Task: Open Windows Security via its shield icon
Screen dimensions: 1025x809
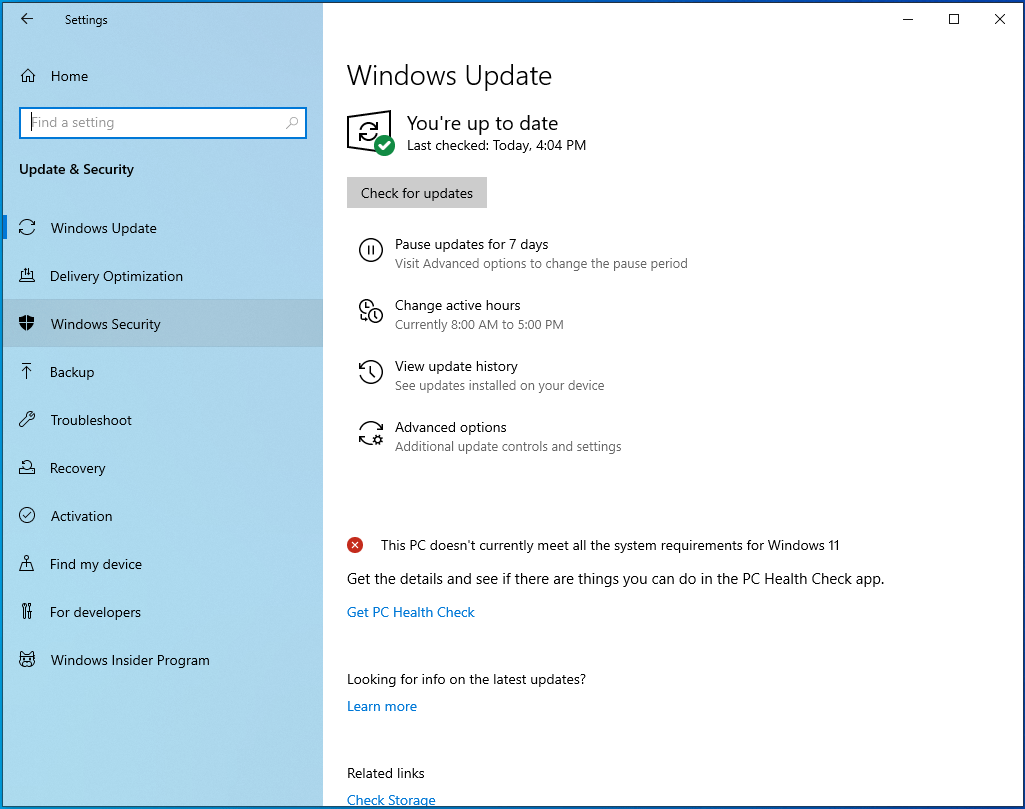Action: click(x=25, y=323)
